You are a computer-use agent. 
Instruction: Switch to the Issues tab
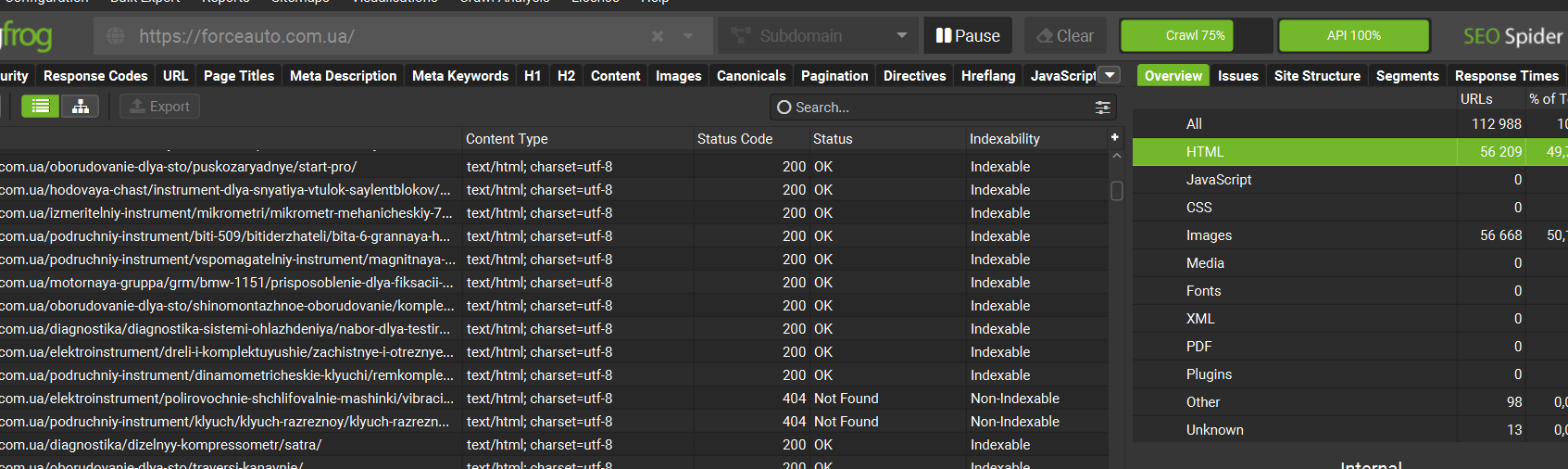tap(1237, 76)
